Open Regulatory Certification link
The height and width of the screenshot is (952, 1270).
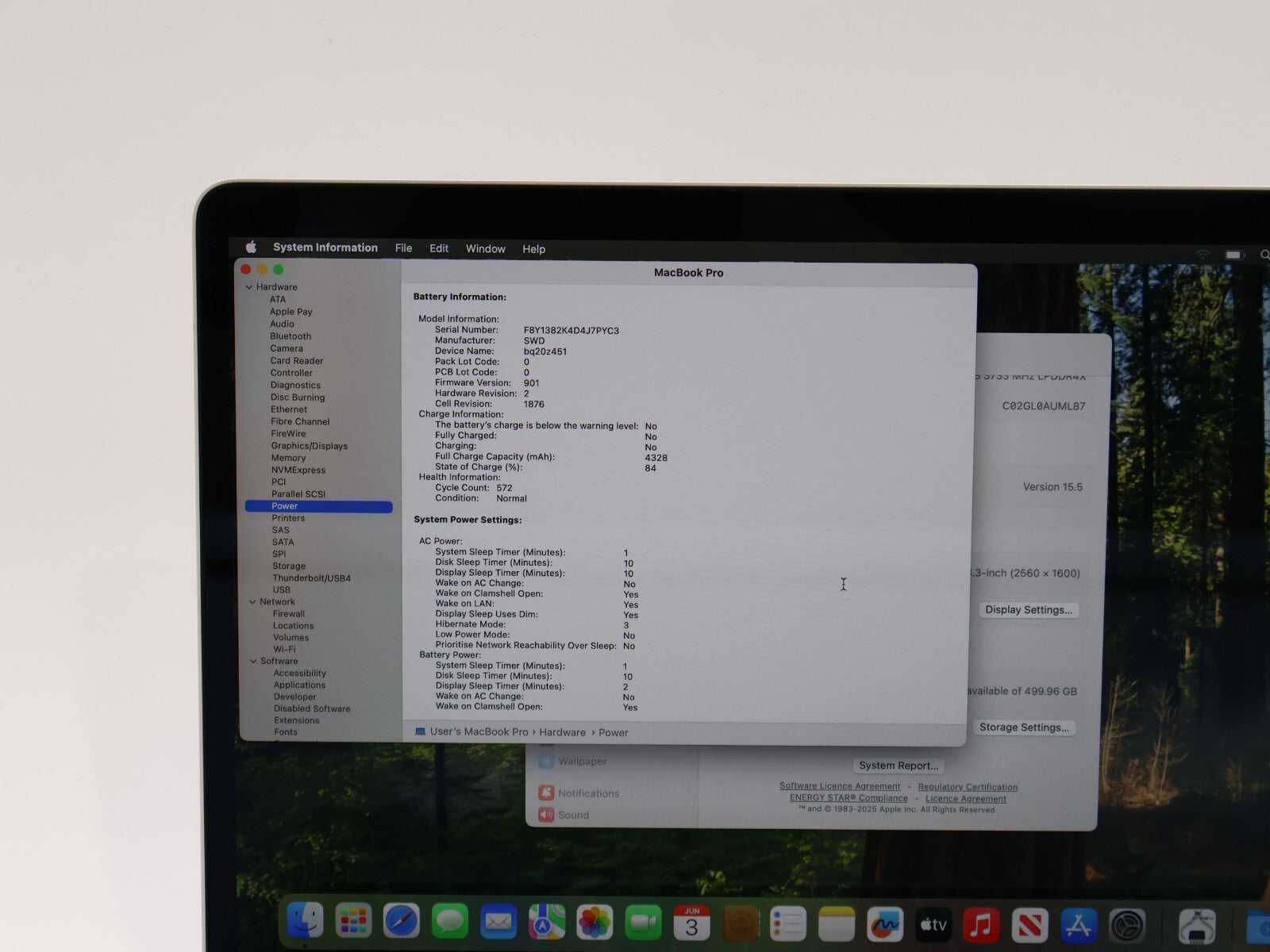968,787
